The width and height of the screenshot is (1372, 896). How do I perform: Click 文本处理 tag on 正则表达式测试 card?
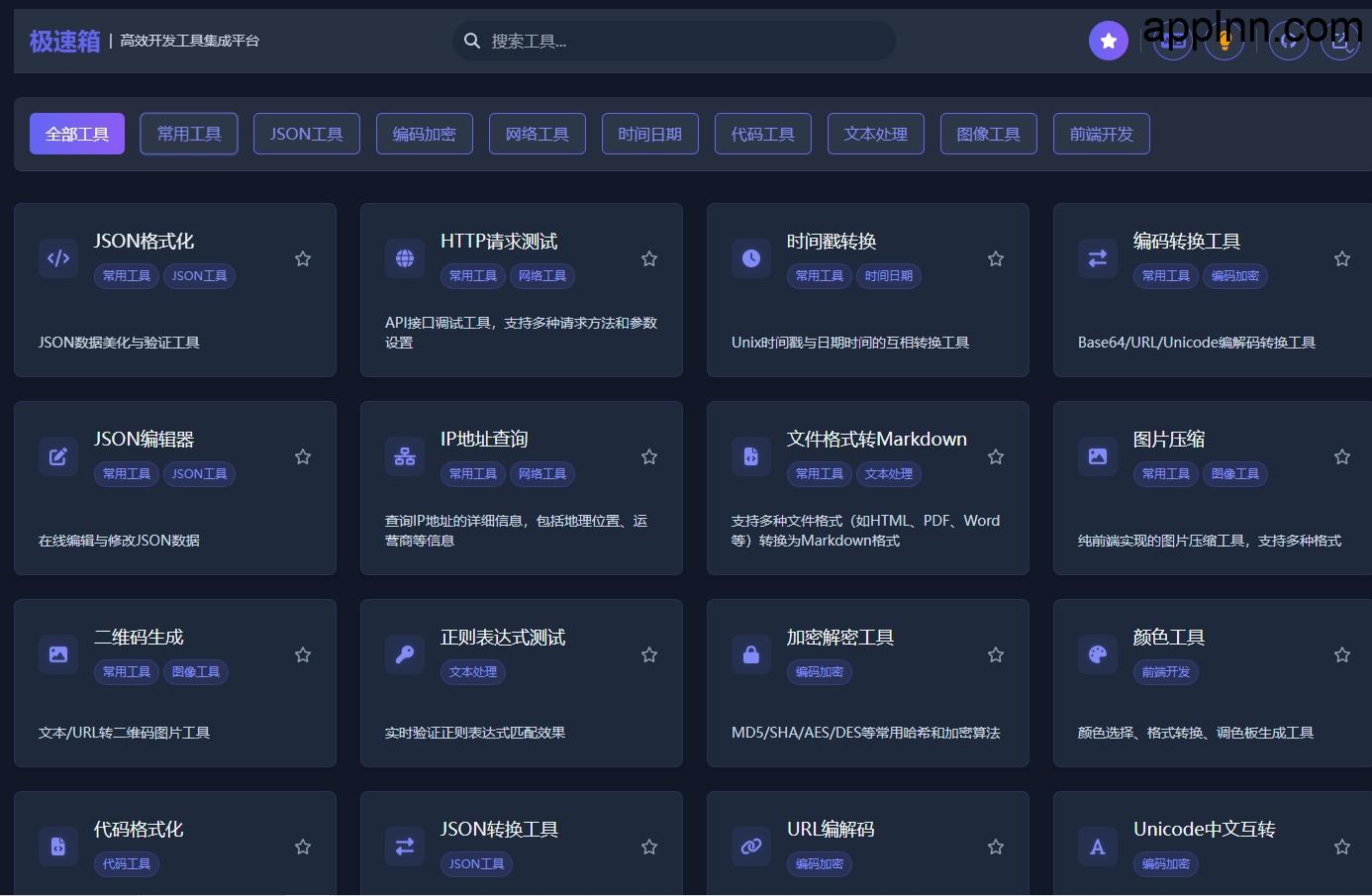473,672
